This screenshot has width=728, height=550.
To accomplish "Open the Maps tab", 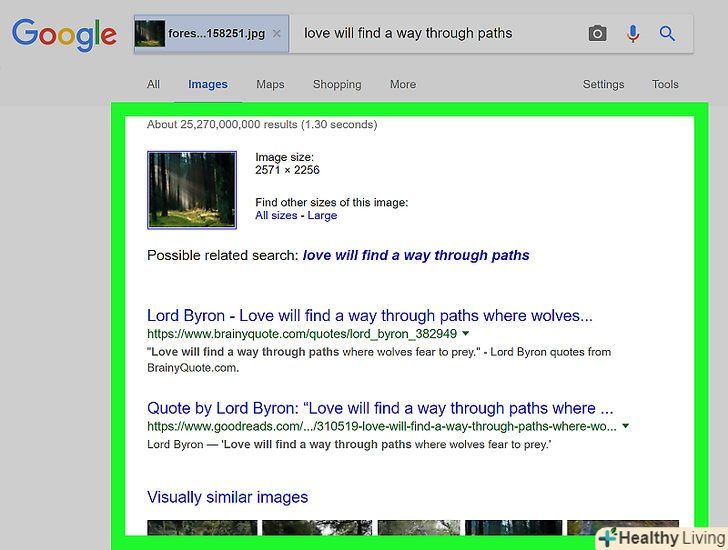I will click(x=270, y=84).
